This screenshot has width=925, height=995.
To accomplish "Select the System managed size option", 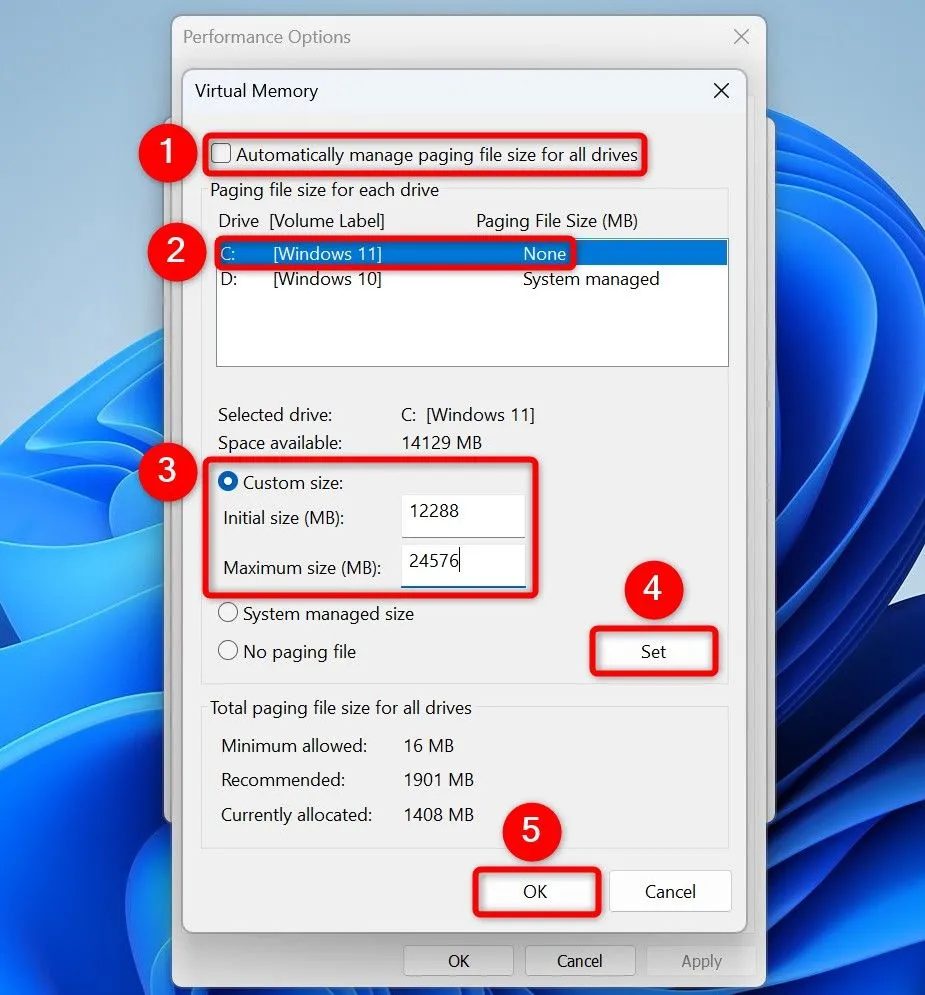I will pos(228,614).
